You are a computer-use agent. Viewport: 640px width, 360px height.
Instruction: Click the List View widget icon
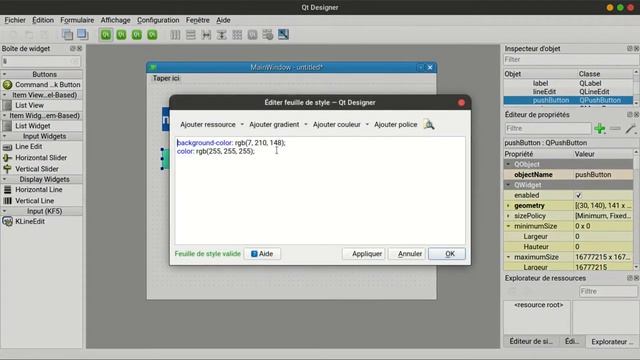click(x=7, y=105)
